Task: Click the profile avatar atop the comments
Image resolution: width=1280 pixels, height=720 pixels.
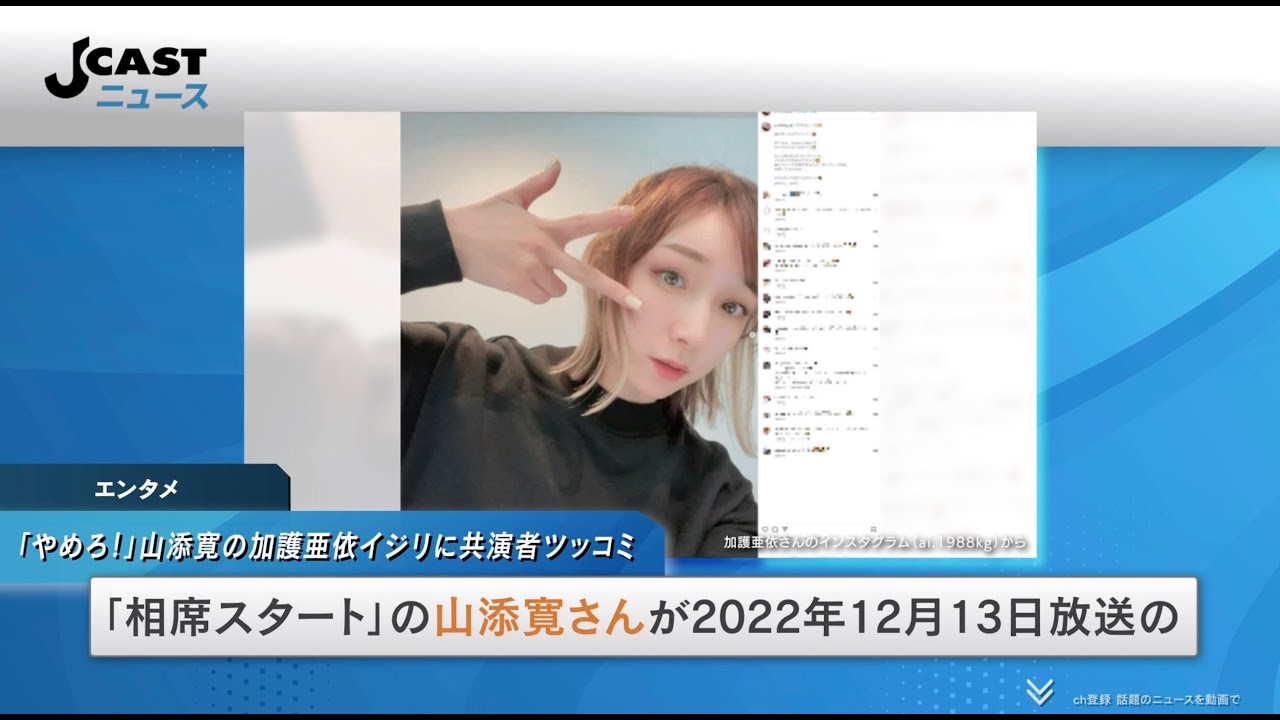Action: pyautogui.click(x=765, y=126)
